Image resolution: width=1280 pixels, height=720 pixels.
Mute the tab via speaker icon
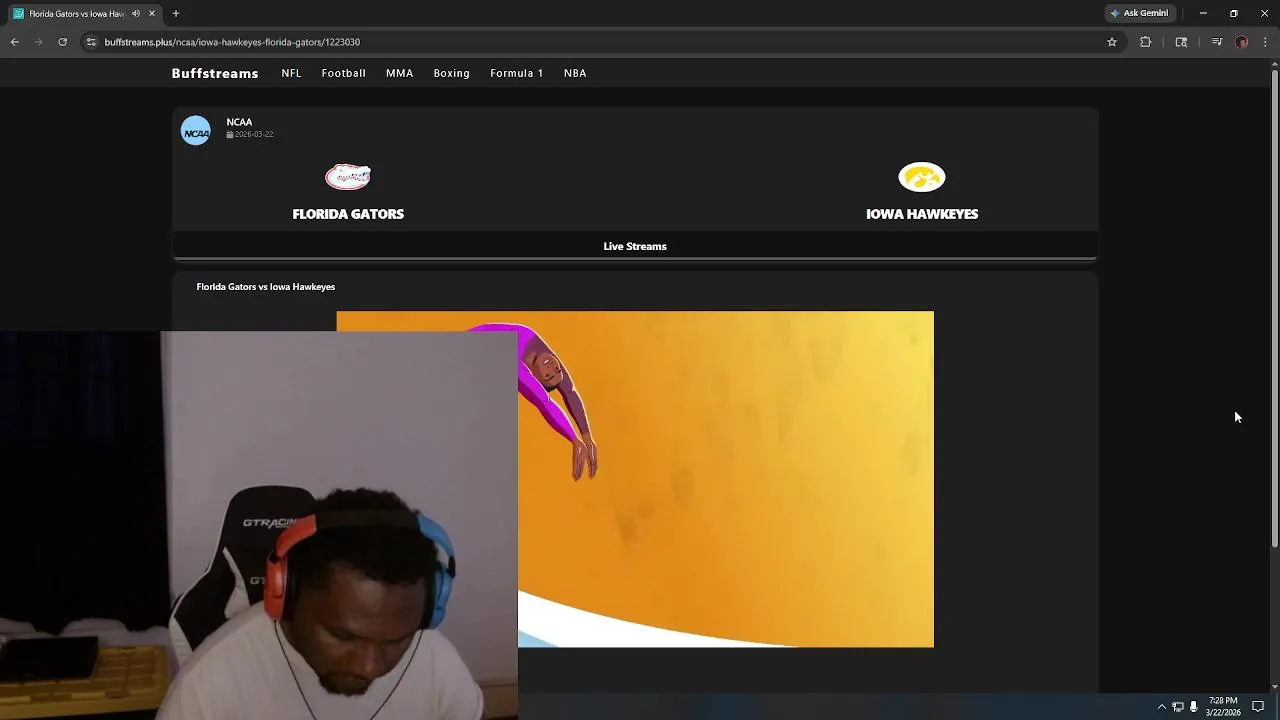tap(136, 14)
